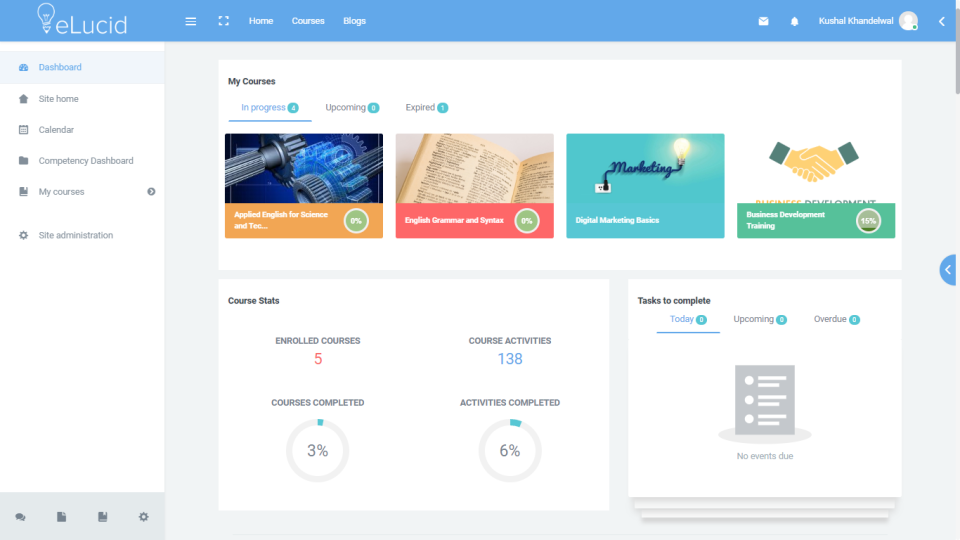Open Courses in top navigation
Viewport: 960px width, 540px height.
[308, 21]
